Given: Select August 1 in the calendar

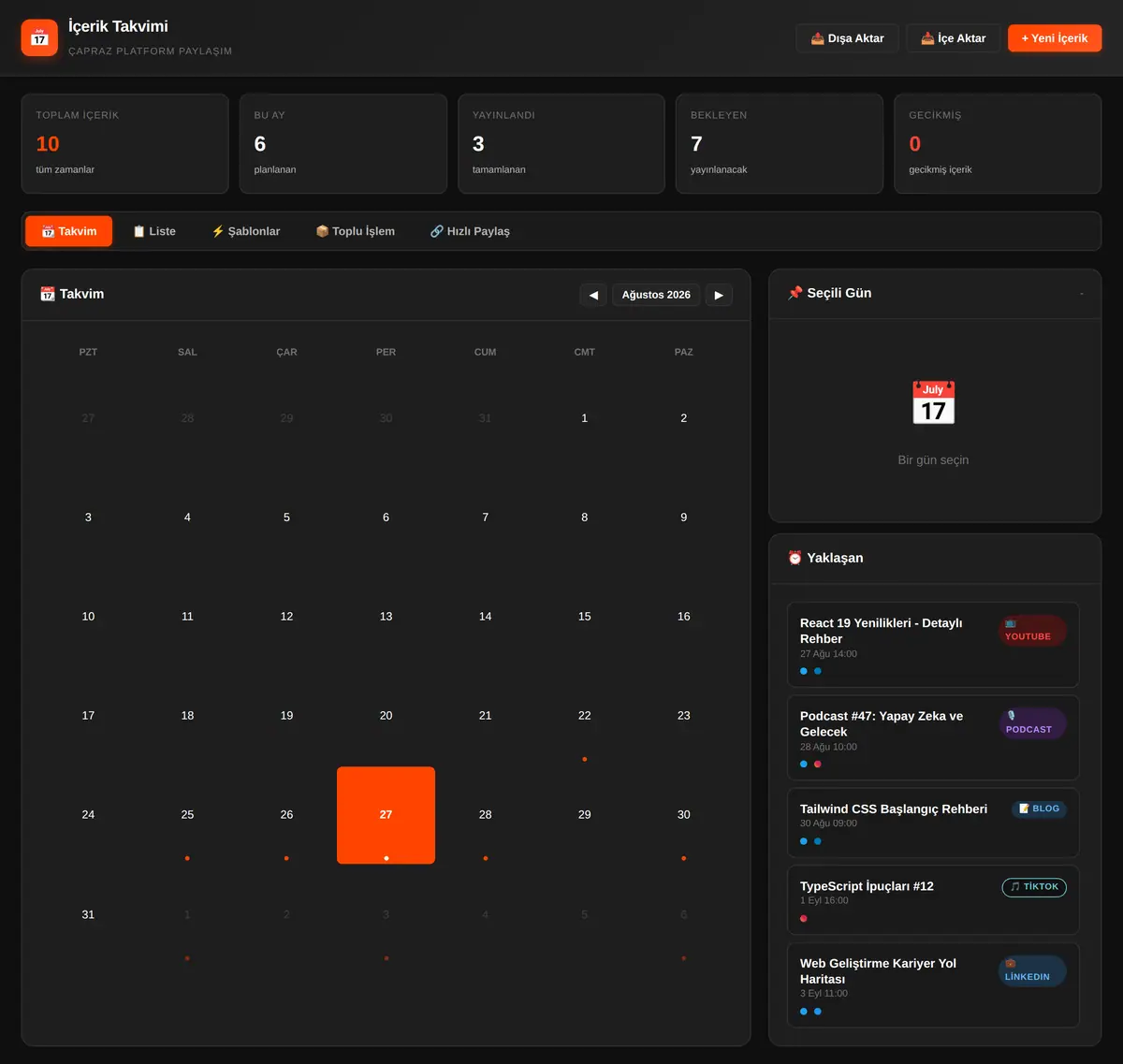Looking at the screenshot, I should 585,418.
